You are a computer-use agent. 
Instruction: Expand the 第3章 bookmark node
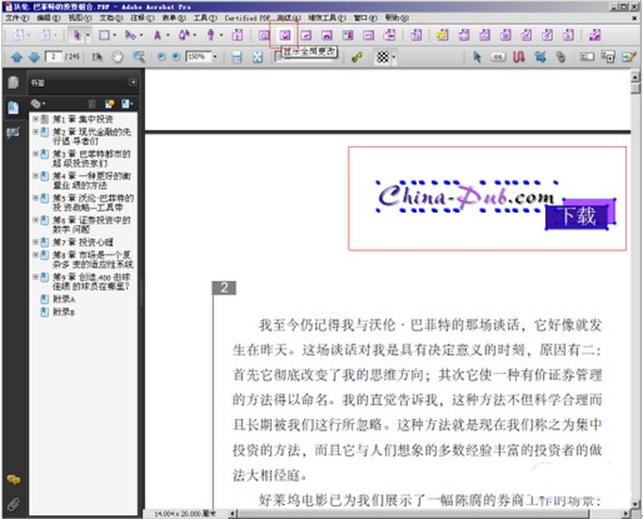(x=36, y=154)
